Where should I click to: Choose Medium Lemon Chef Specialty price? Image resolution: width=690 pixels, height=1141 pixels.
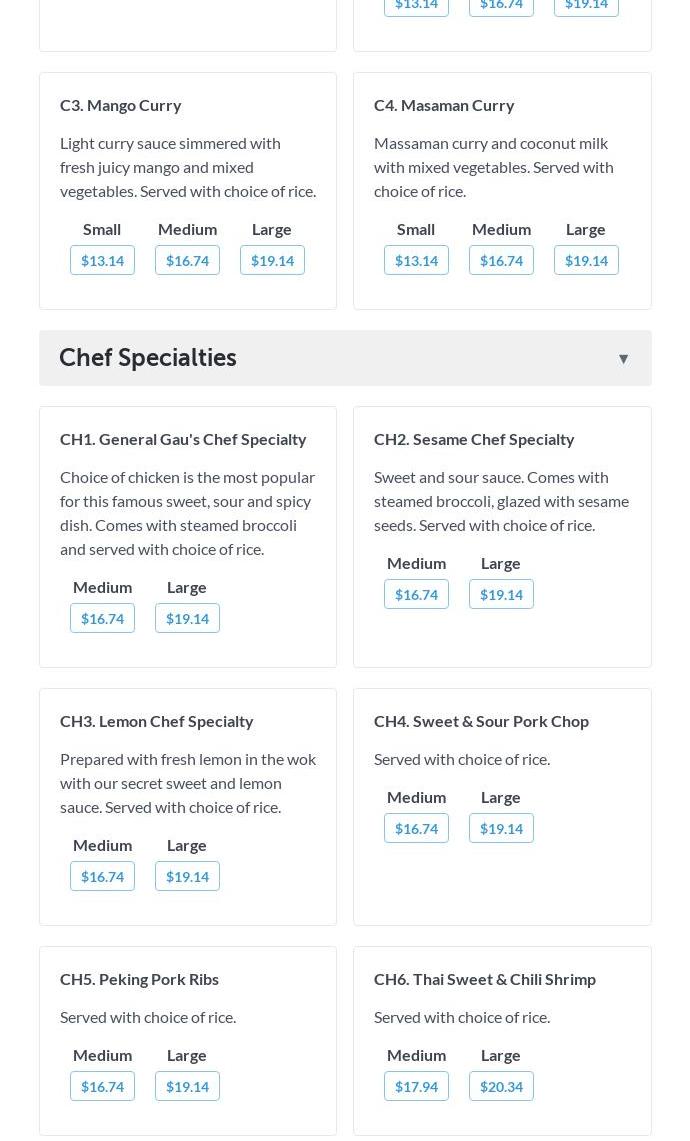[102, 876]
